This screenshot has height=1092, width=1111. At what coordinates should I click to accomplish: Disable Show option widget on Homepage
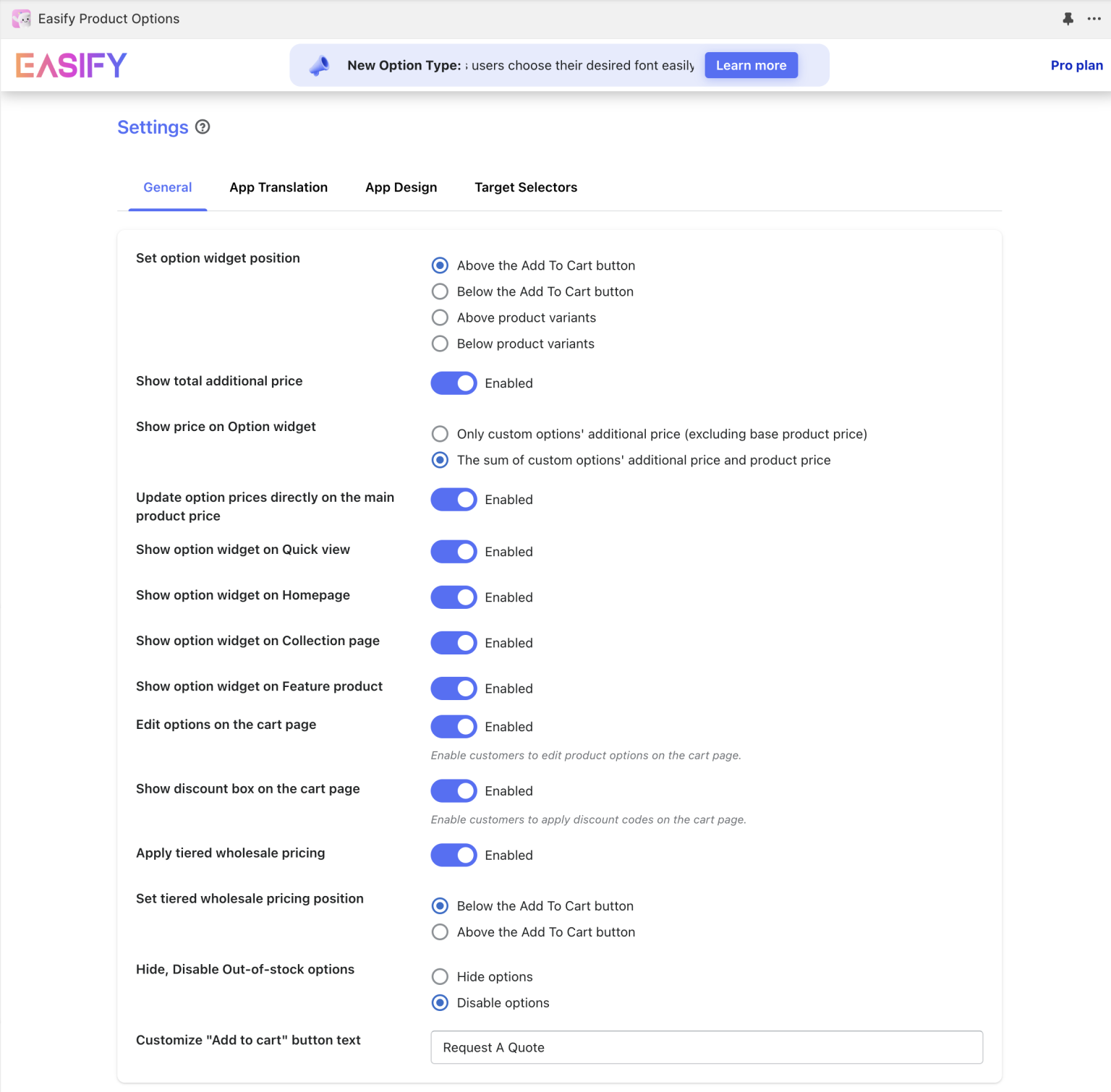click(x=454, y=597)
